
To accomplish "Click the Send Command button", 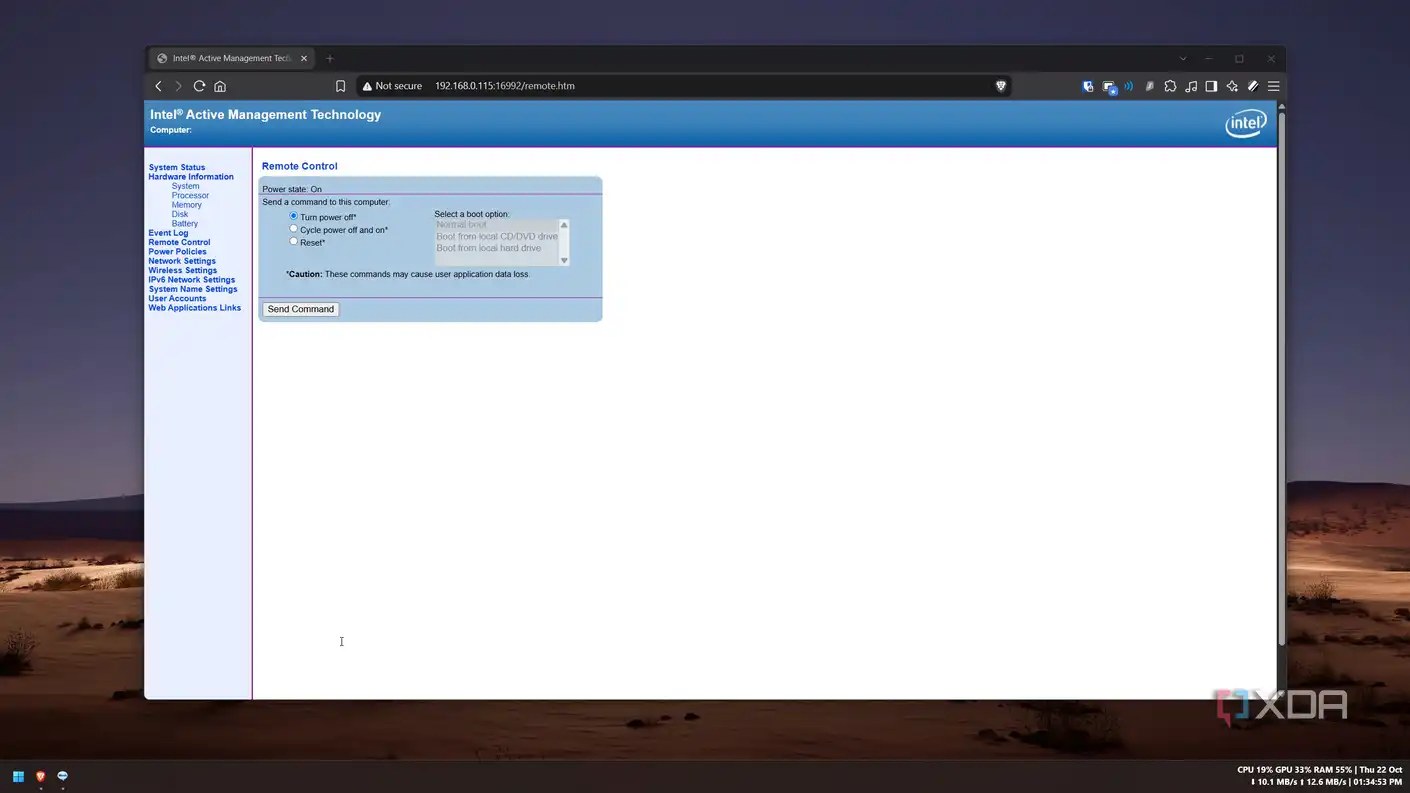I will click(x=301, y=309).
